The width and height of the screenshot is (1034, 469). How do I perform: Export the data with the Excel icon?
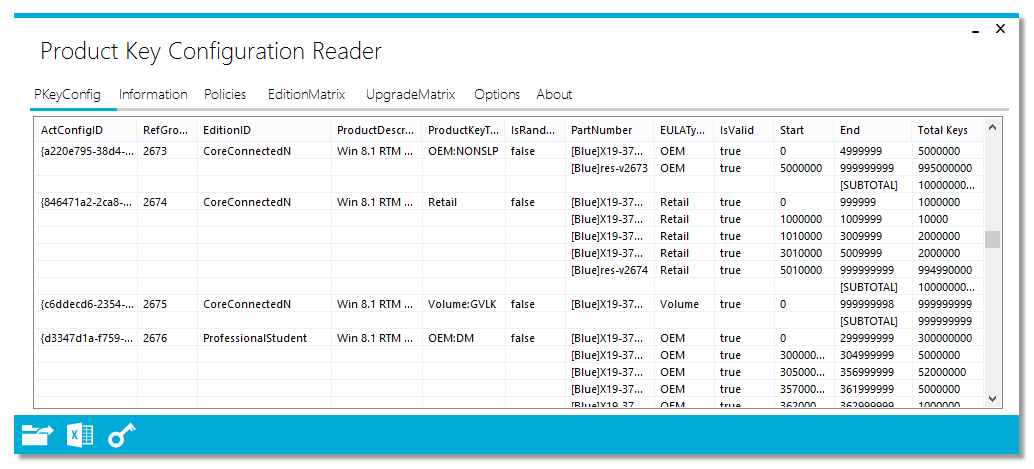[x=80, y=435]
